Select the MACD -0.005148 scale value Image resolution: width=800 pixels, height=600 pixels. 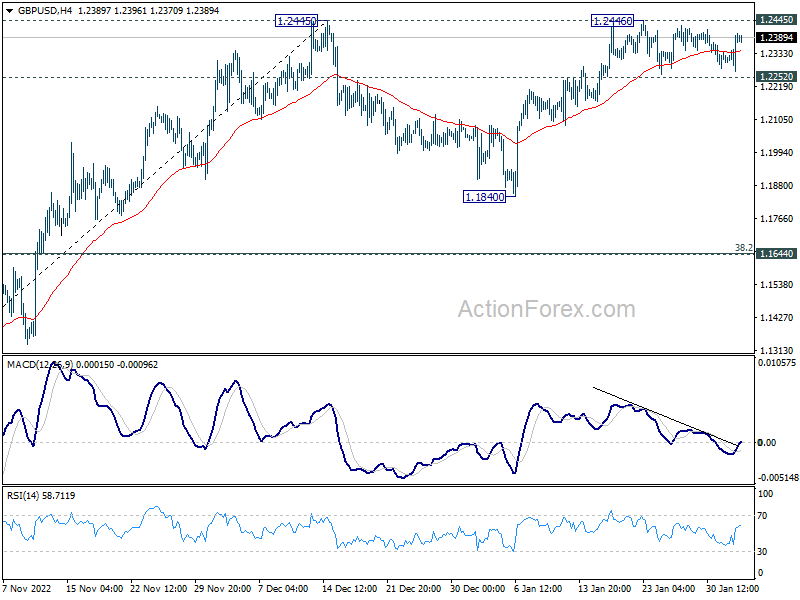(778, 478)
